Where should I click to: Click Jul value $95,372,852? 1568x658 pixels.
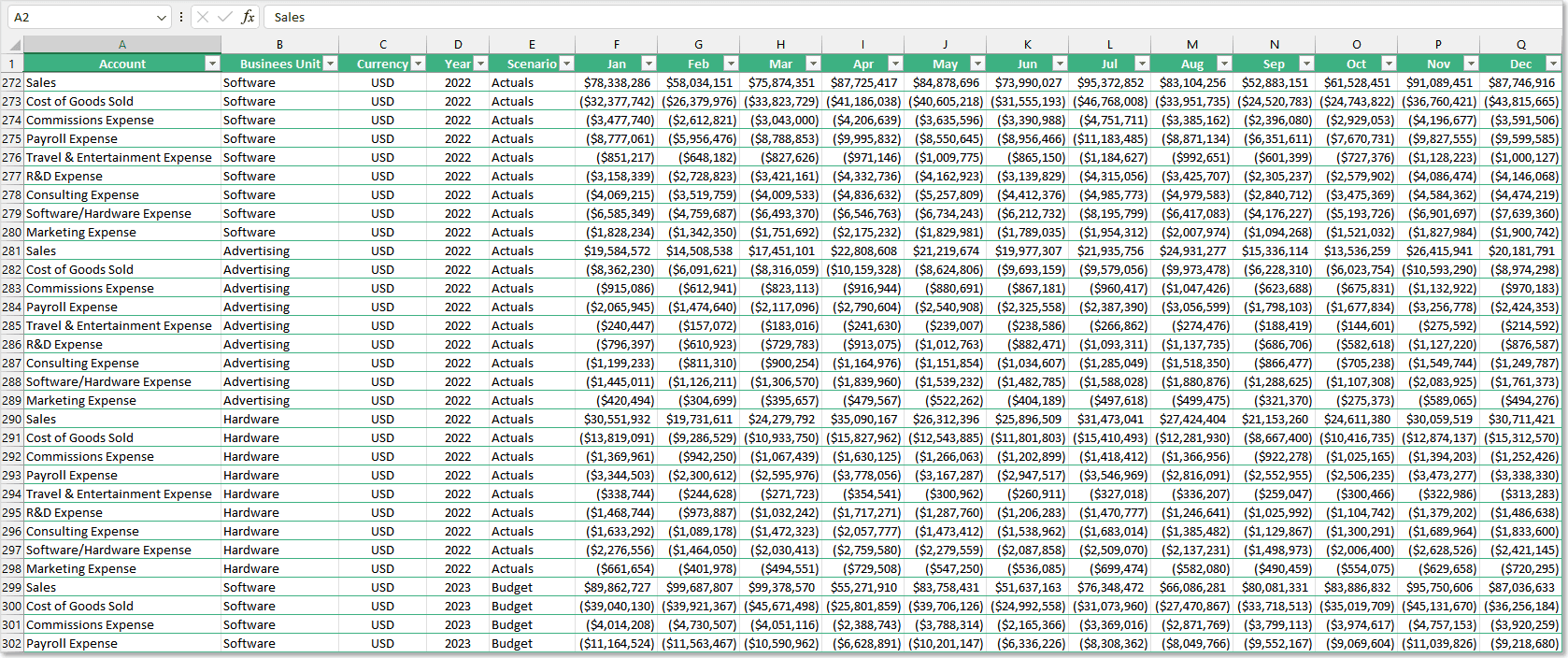[1109, 82]
